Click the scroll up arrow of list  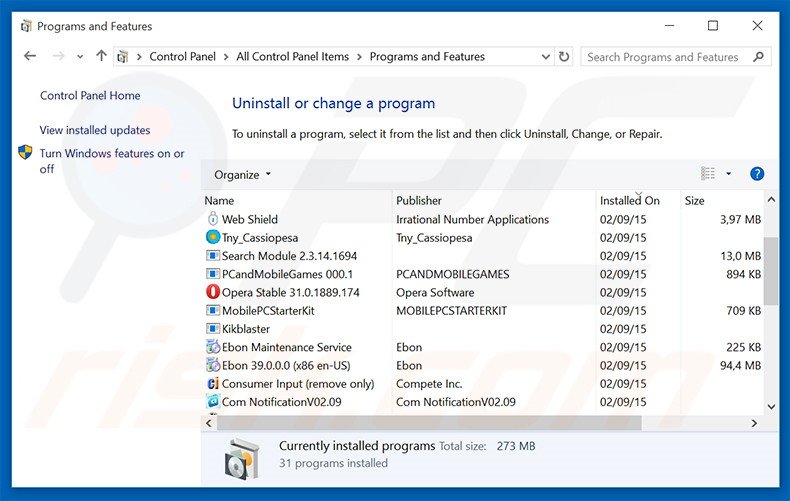[x=771, y=200]
